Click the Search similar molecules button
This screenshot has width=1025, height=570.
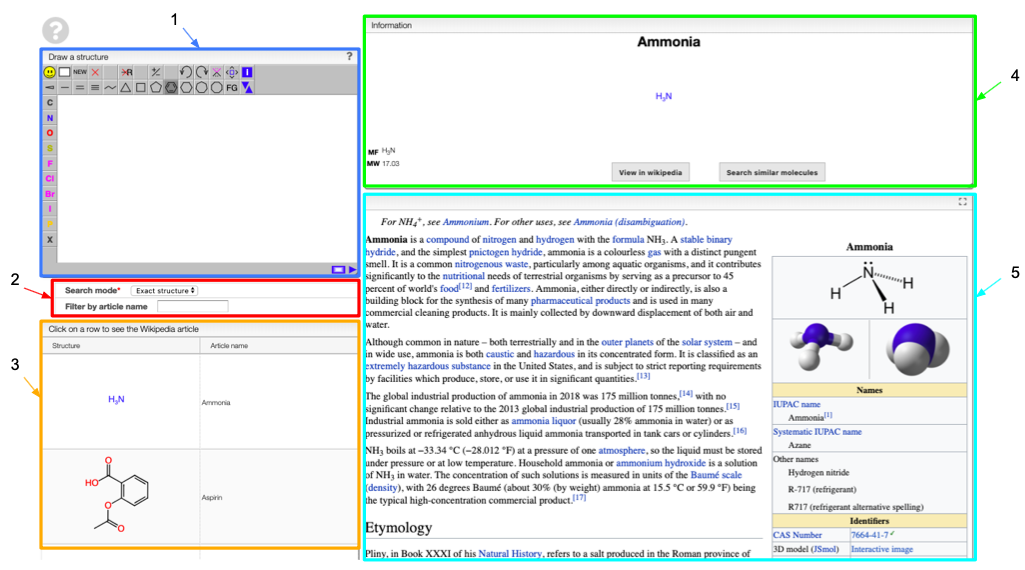[772, 173]
